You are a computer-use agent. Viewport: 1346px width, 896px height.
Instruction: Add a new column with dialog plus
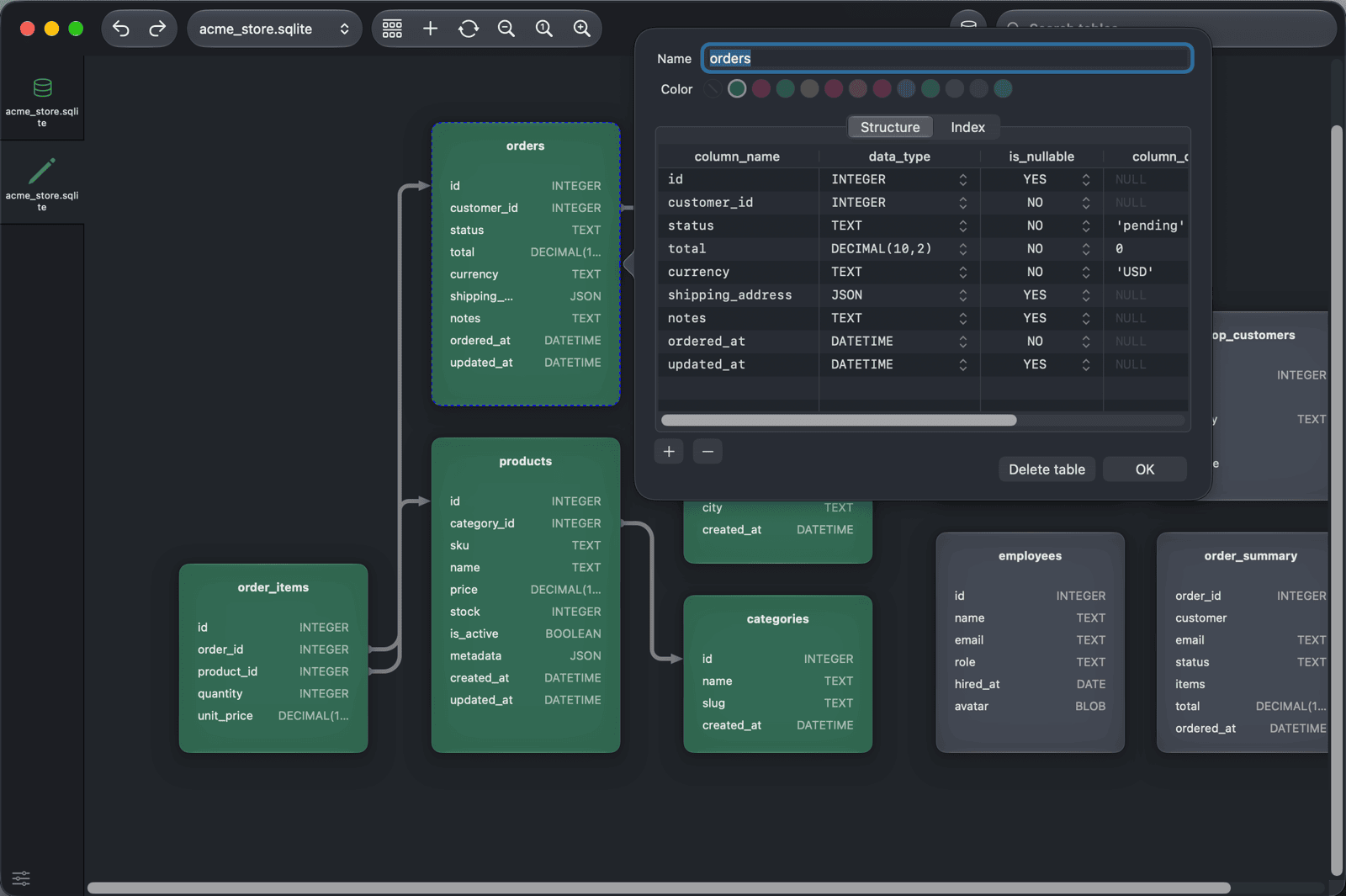pos(669,452)
